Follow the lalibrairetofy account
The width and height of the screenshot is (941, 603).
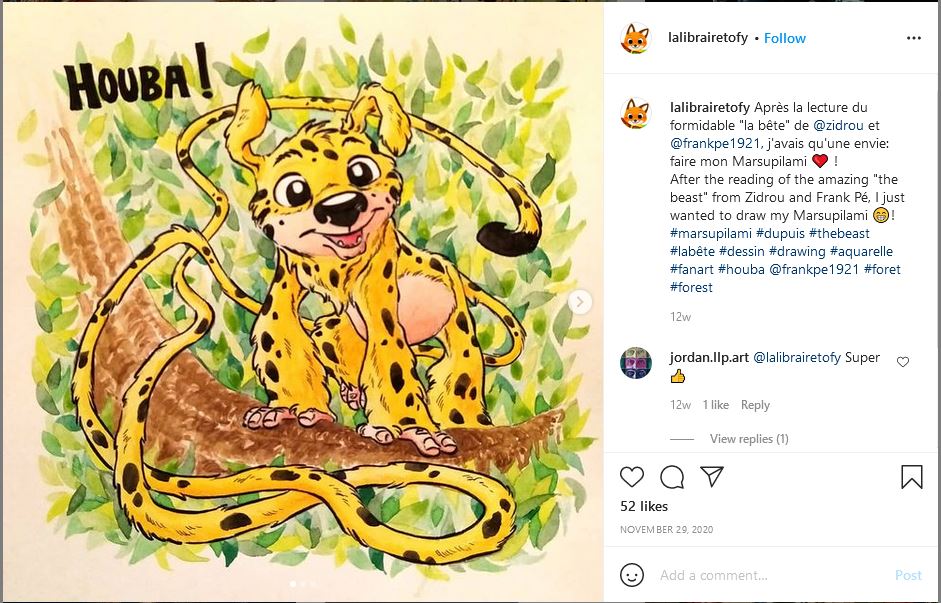[x=785, y=38]
